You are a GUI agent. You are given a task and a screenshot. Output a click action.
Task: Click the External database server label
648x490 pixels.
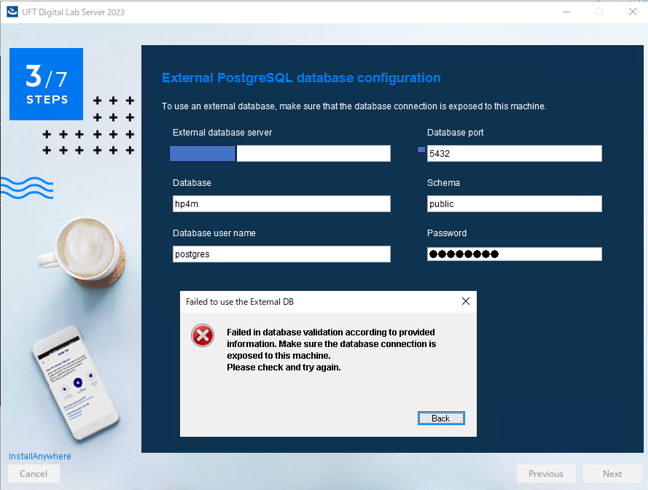[222, 133]
